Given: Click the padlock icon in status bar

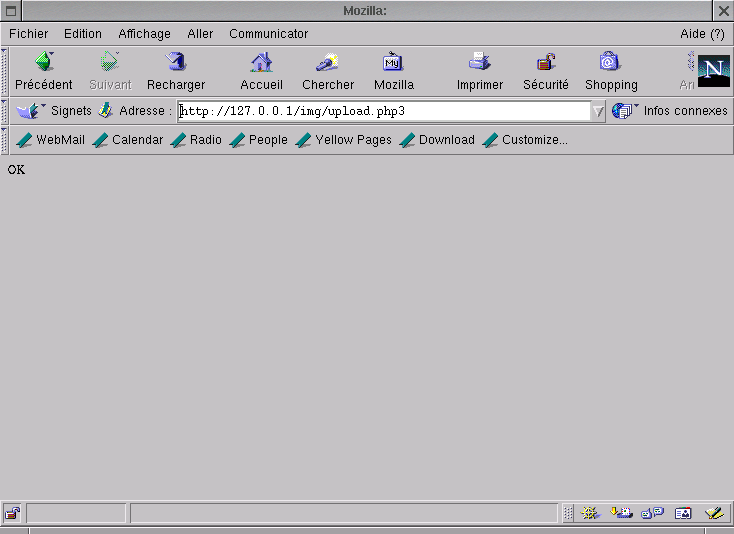Looking at the screenshot, I should [12, 513].
